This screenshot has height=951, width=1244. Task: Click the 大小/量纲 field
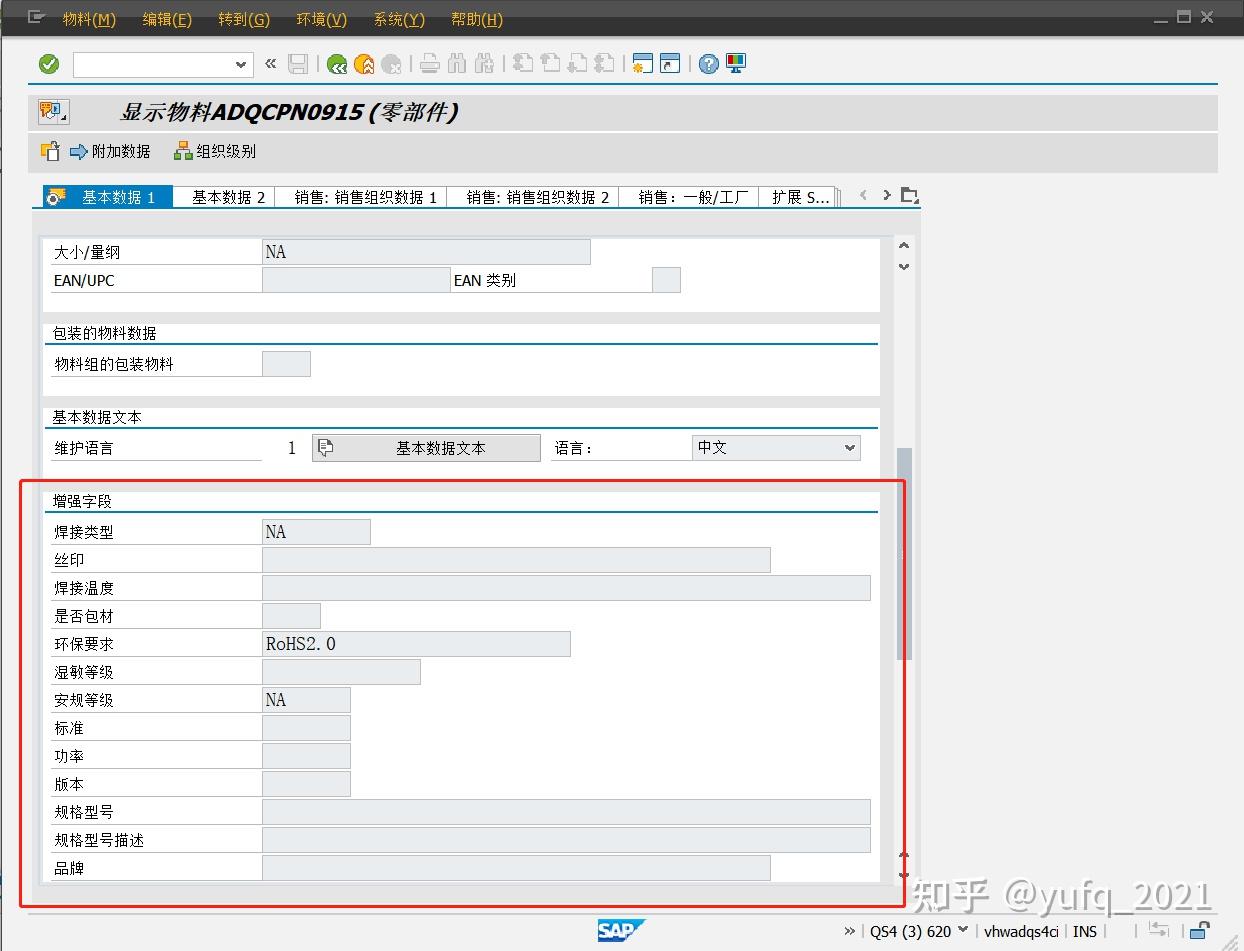click(426, 252)
